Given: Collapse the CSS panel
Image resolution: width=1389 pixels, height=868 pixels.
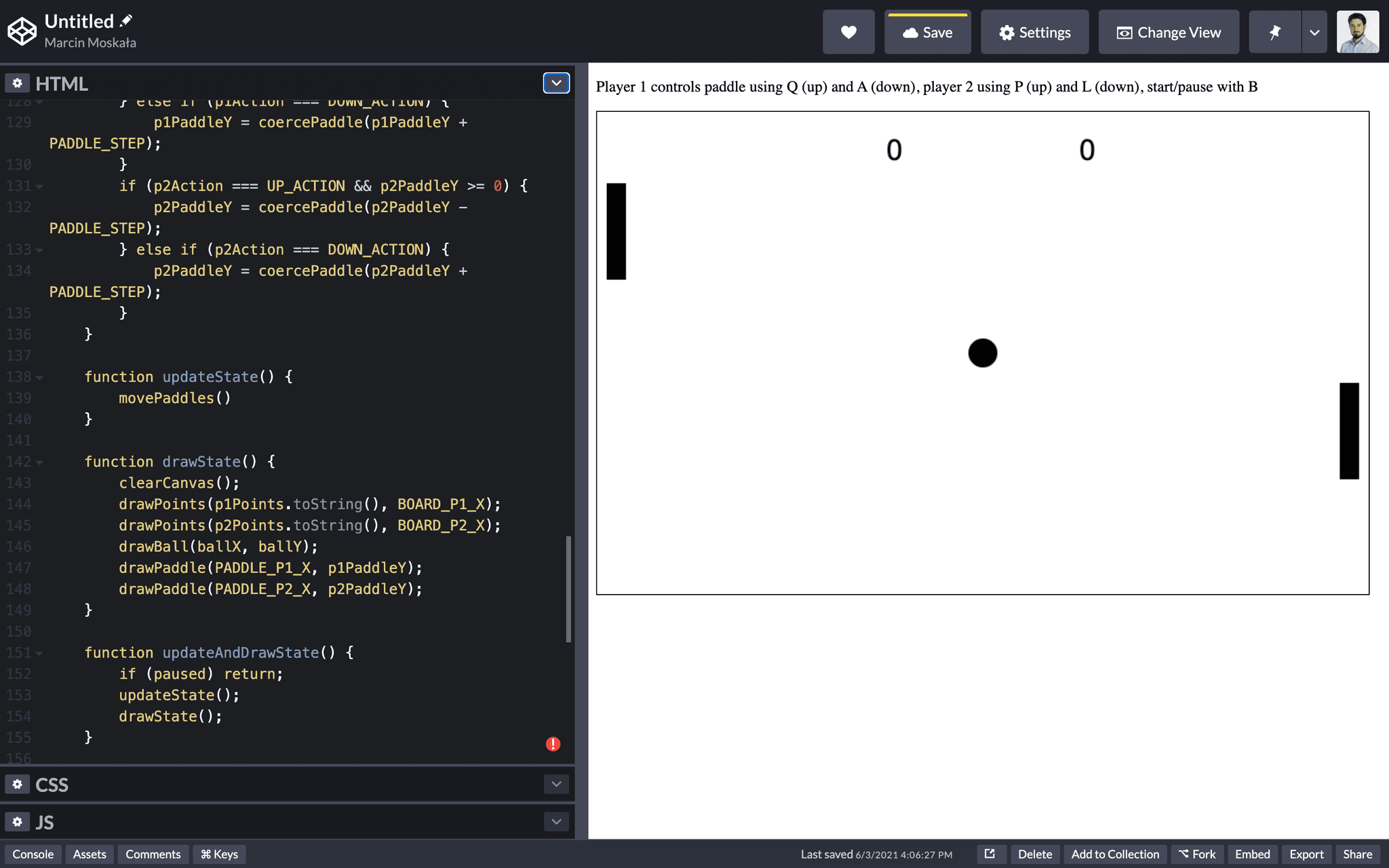Looking at the screenshot, I should pyautogui.click(x=555, y=784).
